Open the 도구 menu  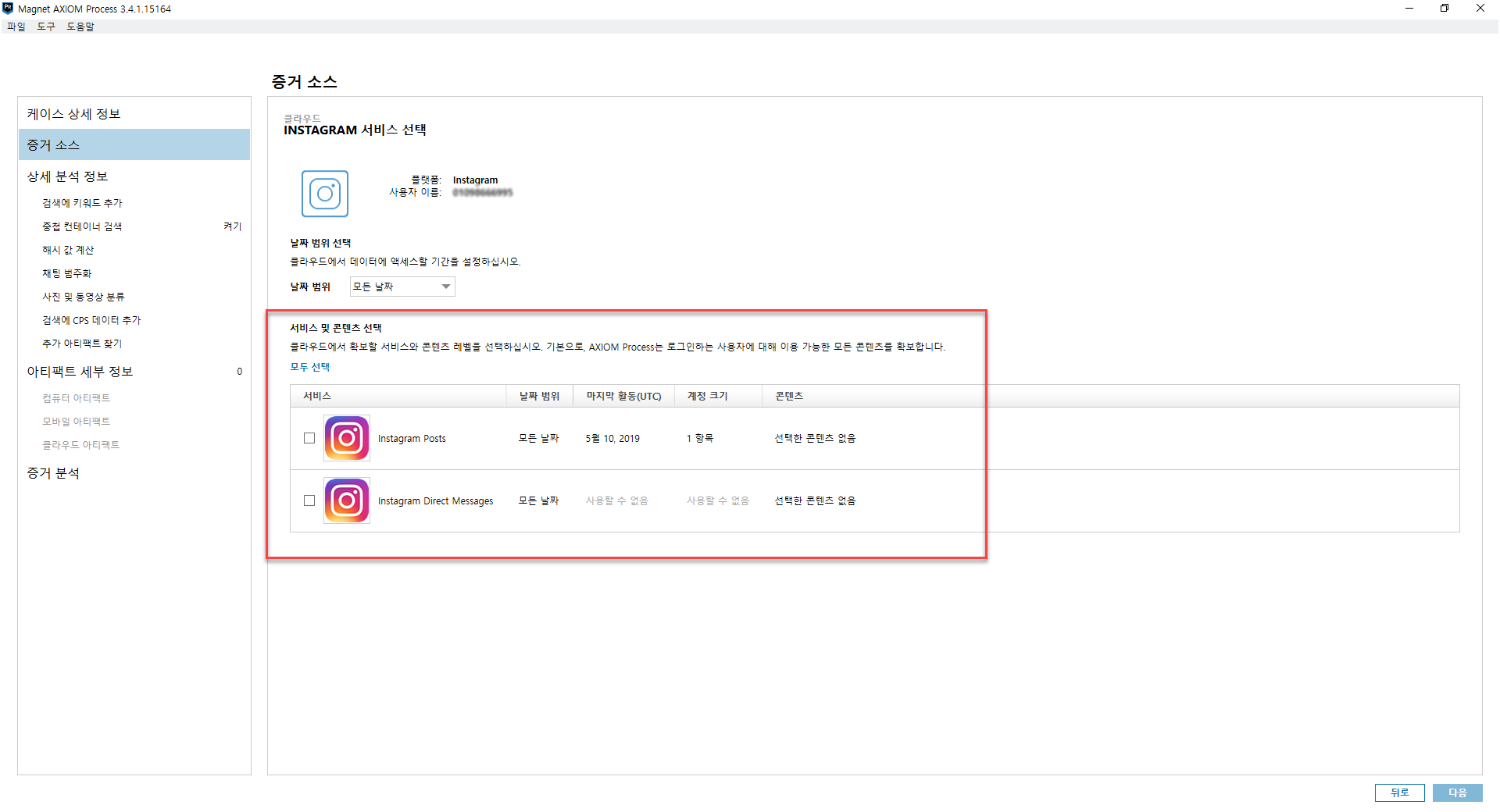pyautogui.click(x=46, y=27)
